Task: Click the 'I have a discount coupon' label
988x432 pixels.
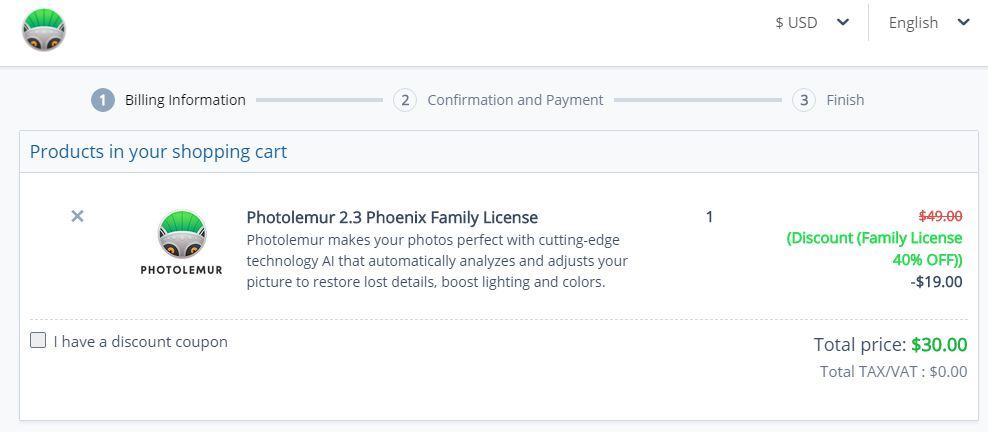Action: click(x=141, y=342)
